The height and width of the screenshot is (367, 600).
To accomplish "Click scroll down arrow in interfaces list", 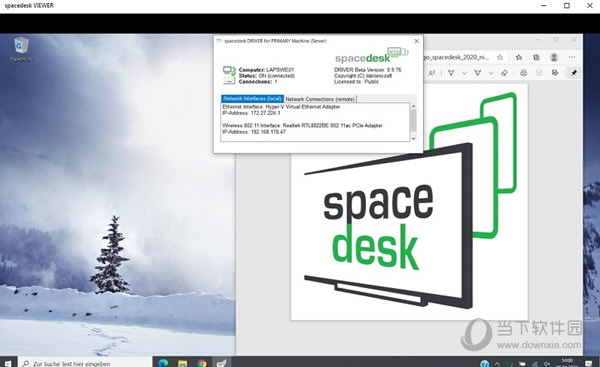I will tap(413, 138).
